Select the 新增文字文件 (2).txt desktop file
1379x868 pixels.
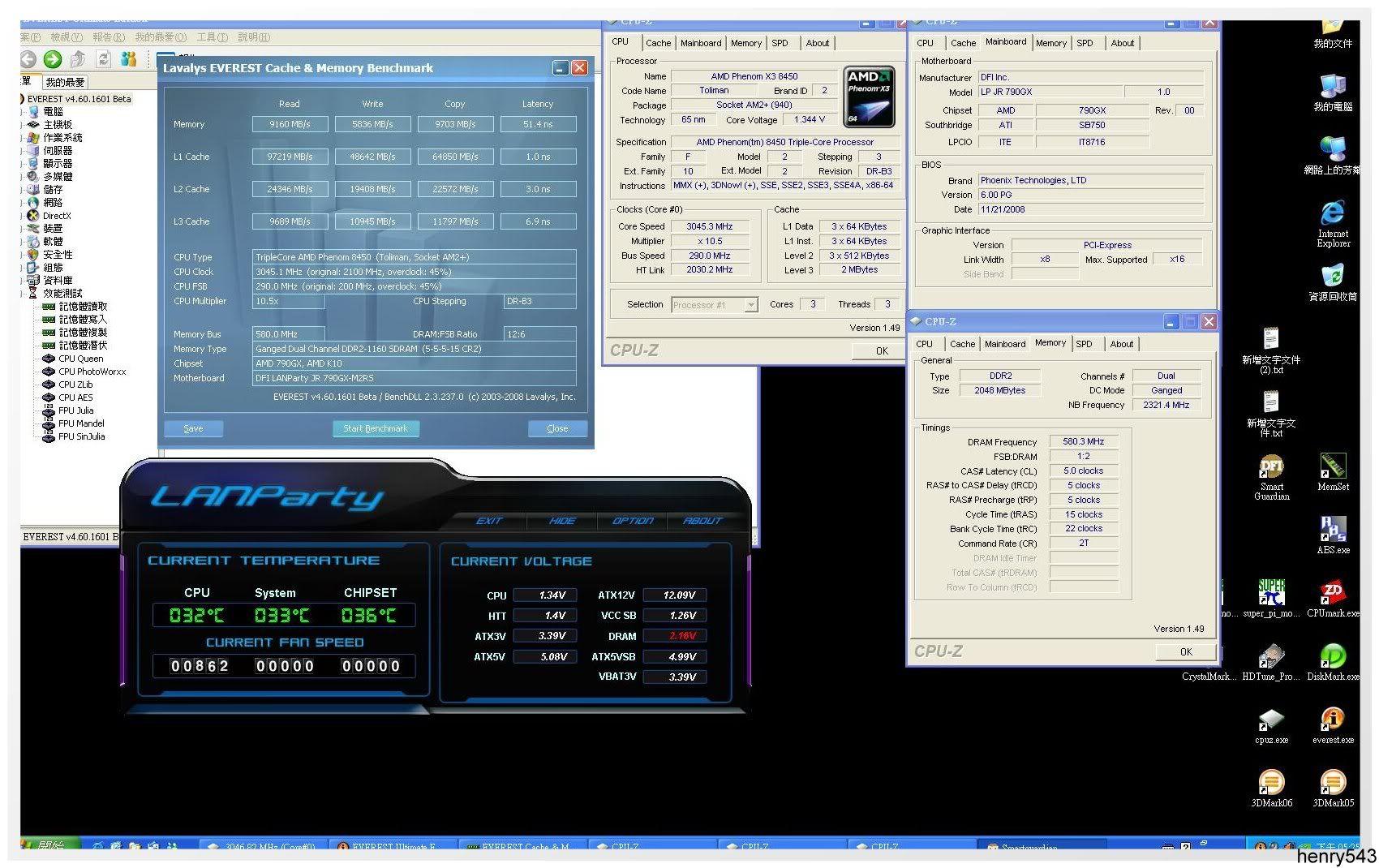[x=1271, y=350]
